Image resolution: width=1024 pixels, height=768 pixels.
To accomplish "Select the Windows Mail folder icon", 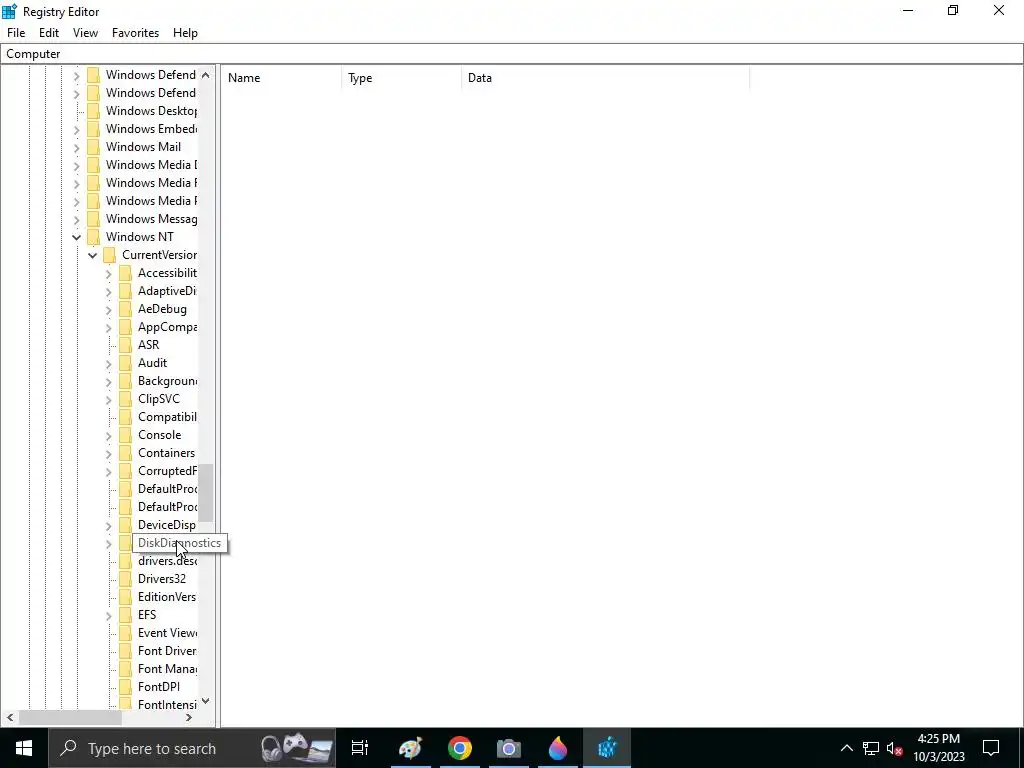I will pos(93,147).
